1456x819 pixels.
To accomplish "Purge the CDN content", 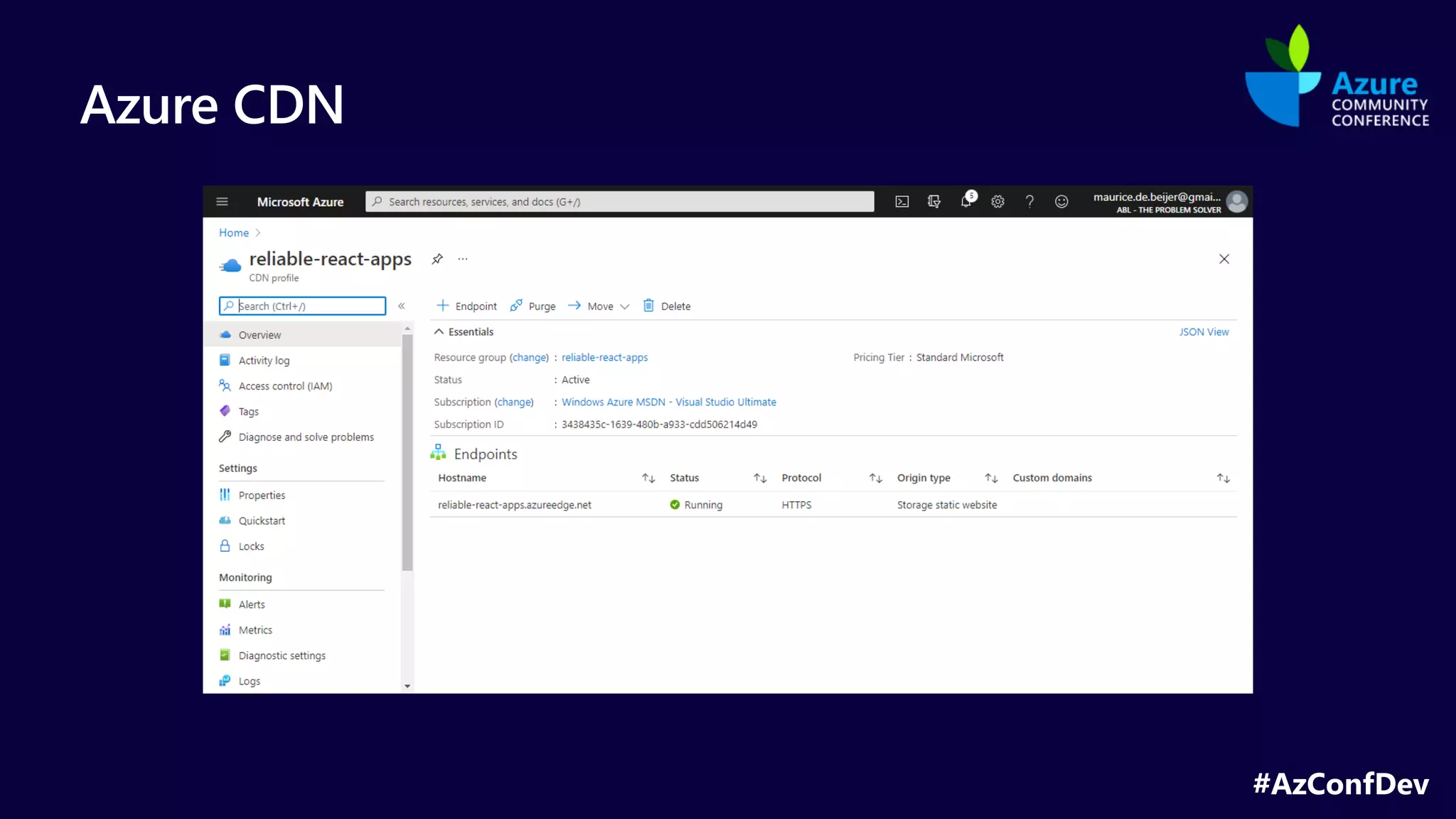I will click(x=532, y=306).
